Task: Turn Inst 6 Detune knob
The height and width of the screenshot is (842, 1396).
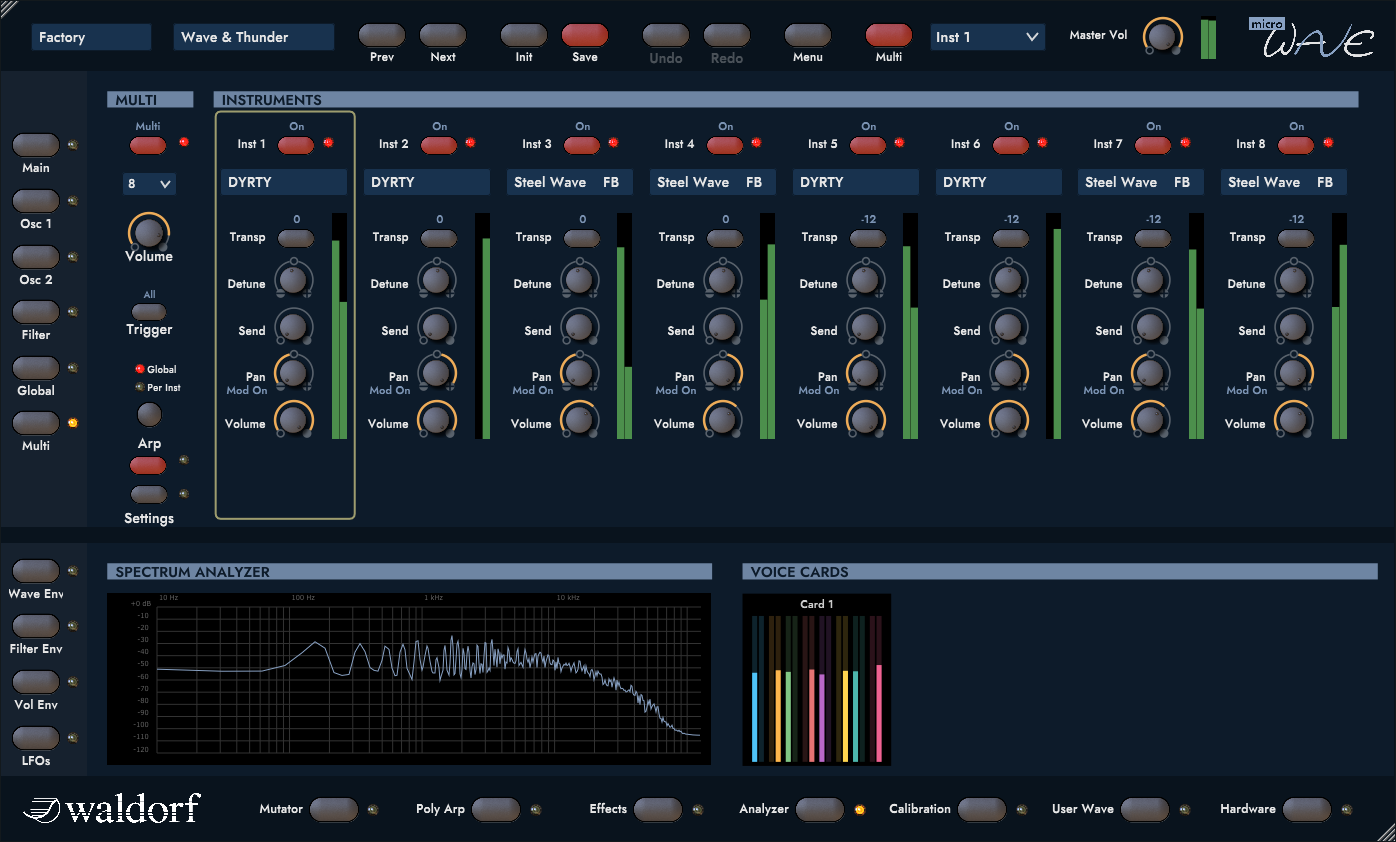Action: coord(1008,279)
